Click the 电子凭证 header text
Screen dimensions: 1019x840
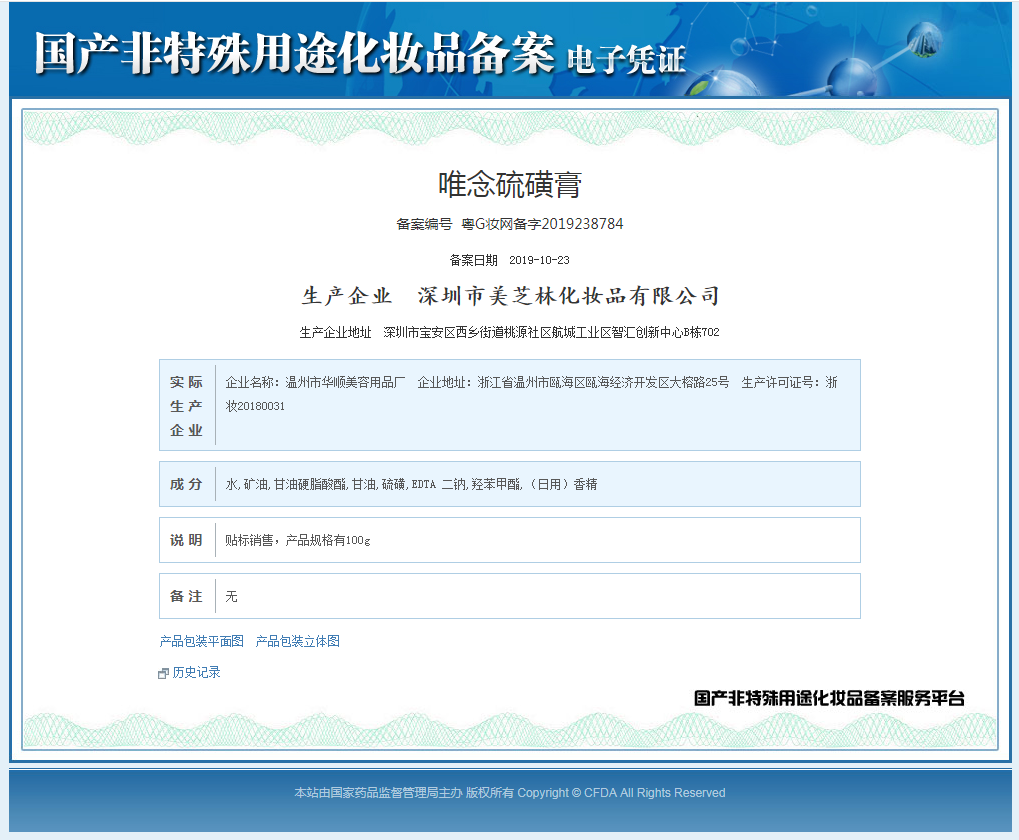pos(626,60)
